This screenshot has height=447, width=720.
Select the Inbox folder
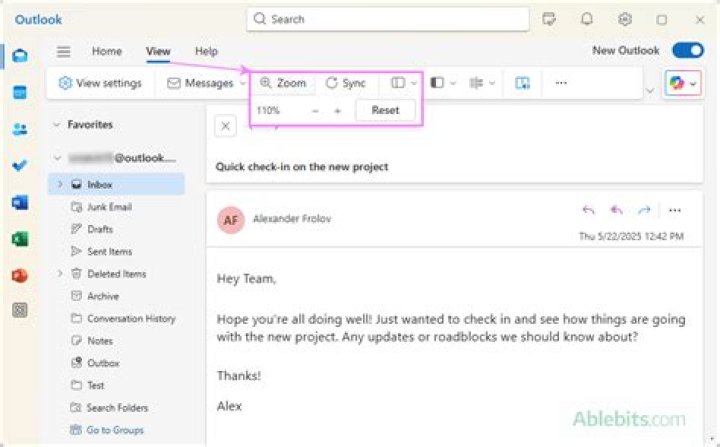pos(116,184)
